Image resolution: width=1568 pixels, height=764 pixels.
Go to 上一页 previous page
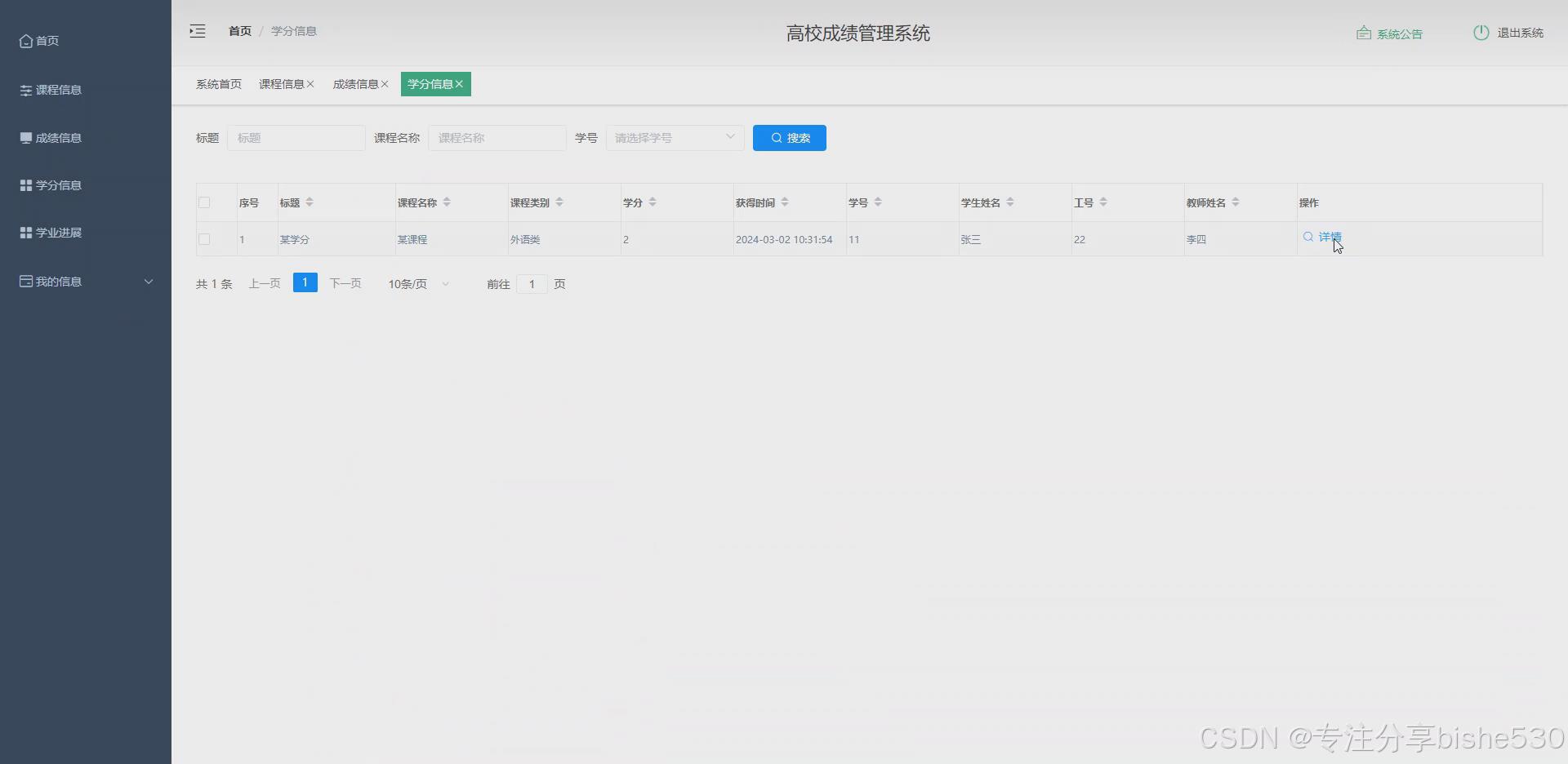pyautogui.click(x=265, y=283)
